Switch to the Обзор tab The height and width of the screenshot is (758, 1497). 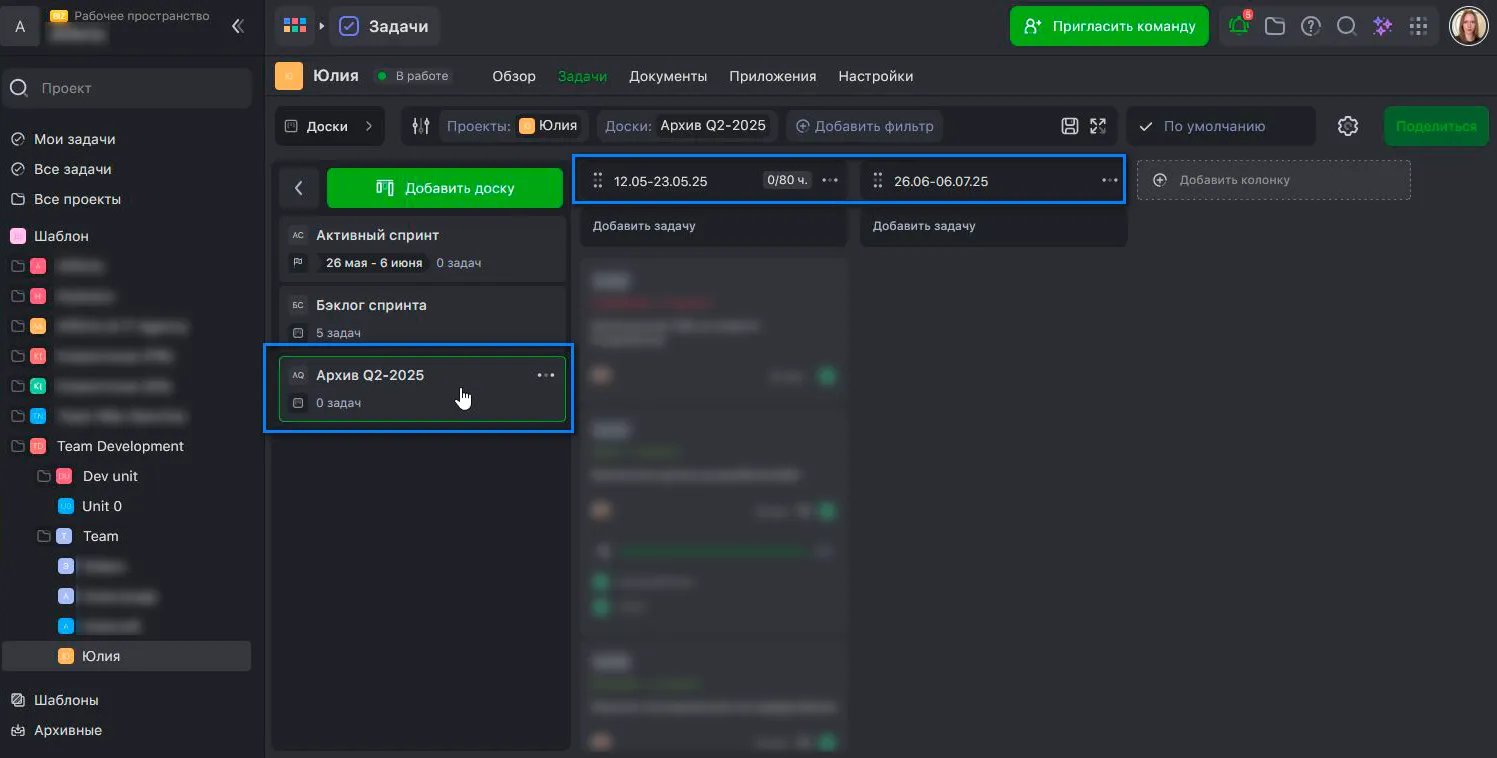(x=514, y=76)
